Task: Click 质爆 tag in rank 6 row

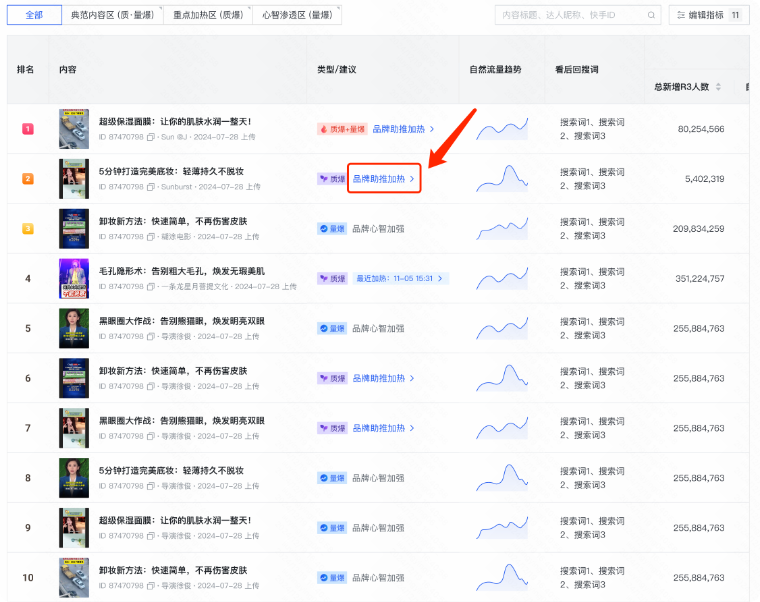Action: (x=332, y=379)
